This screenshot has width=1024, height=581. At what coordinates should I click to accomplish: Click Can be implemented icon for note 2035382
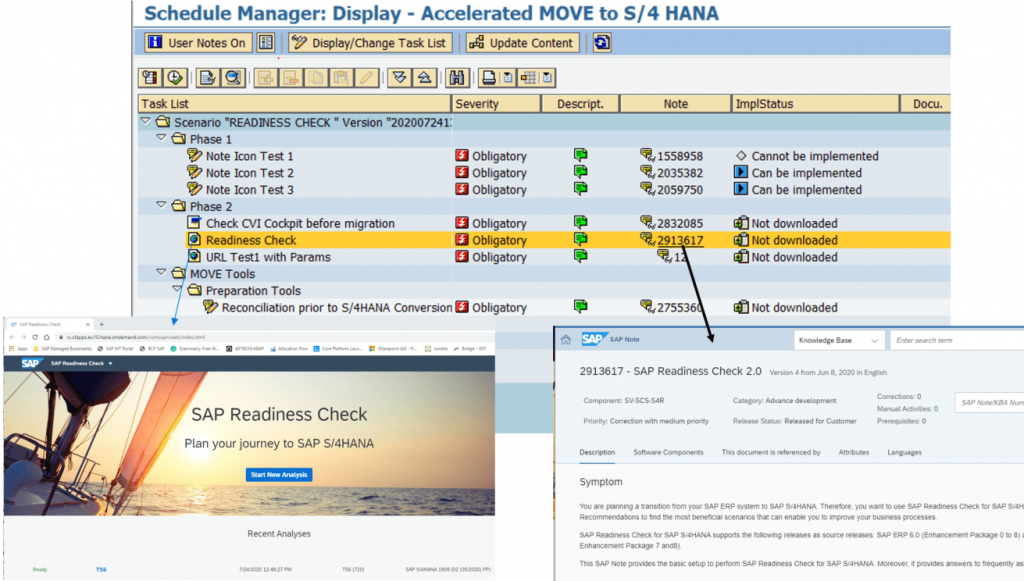coord(741,172)
